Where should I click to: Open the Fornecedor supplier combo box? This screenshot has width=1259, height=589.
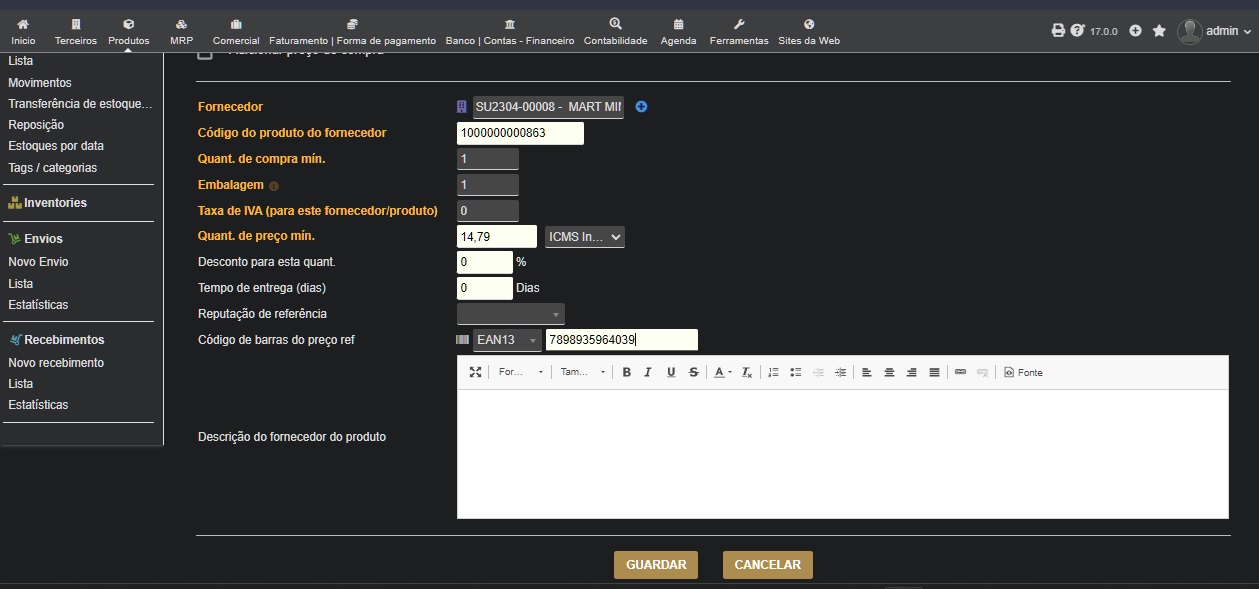point(548,106)
